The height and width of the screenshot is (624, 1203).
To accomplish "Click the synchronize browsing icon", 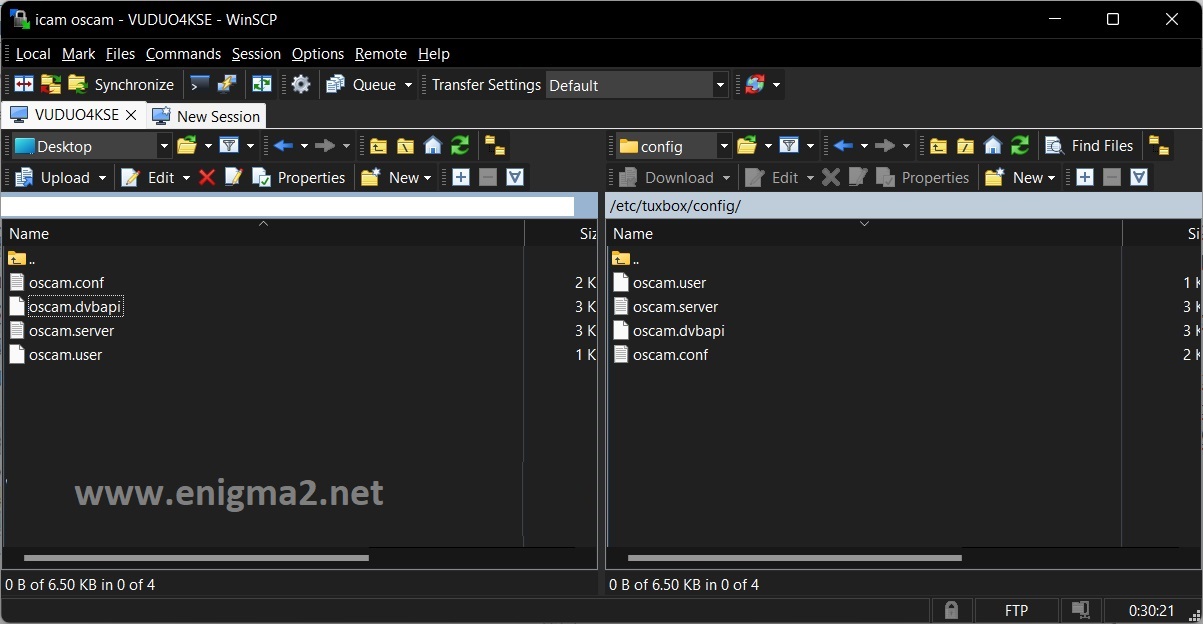I will point(261,85).
